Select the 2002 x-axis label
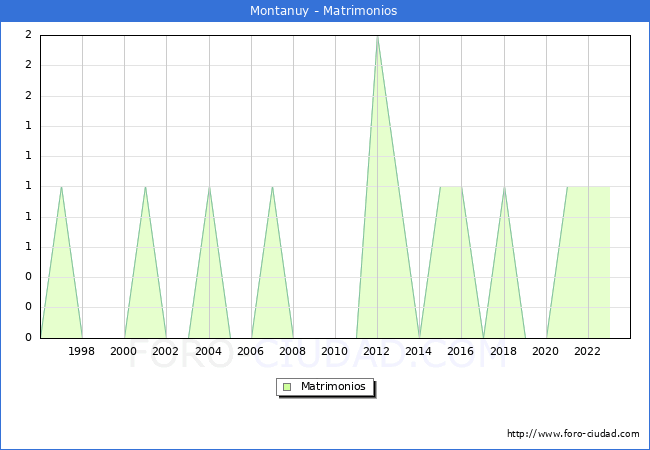Image resolution: width=650 pixels, height=450 pixels. tap(166, 351)
